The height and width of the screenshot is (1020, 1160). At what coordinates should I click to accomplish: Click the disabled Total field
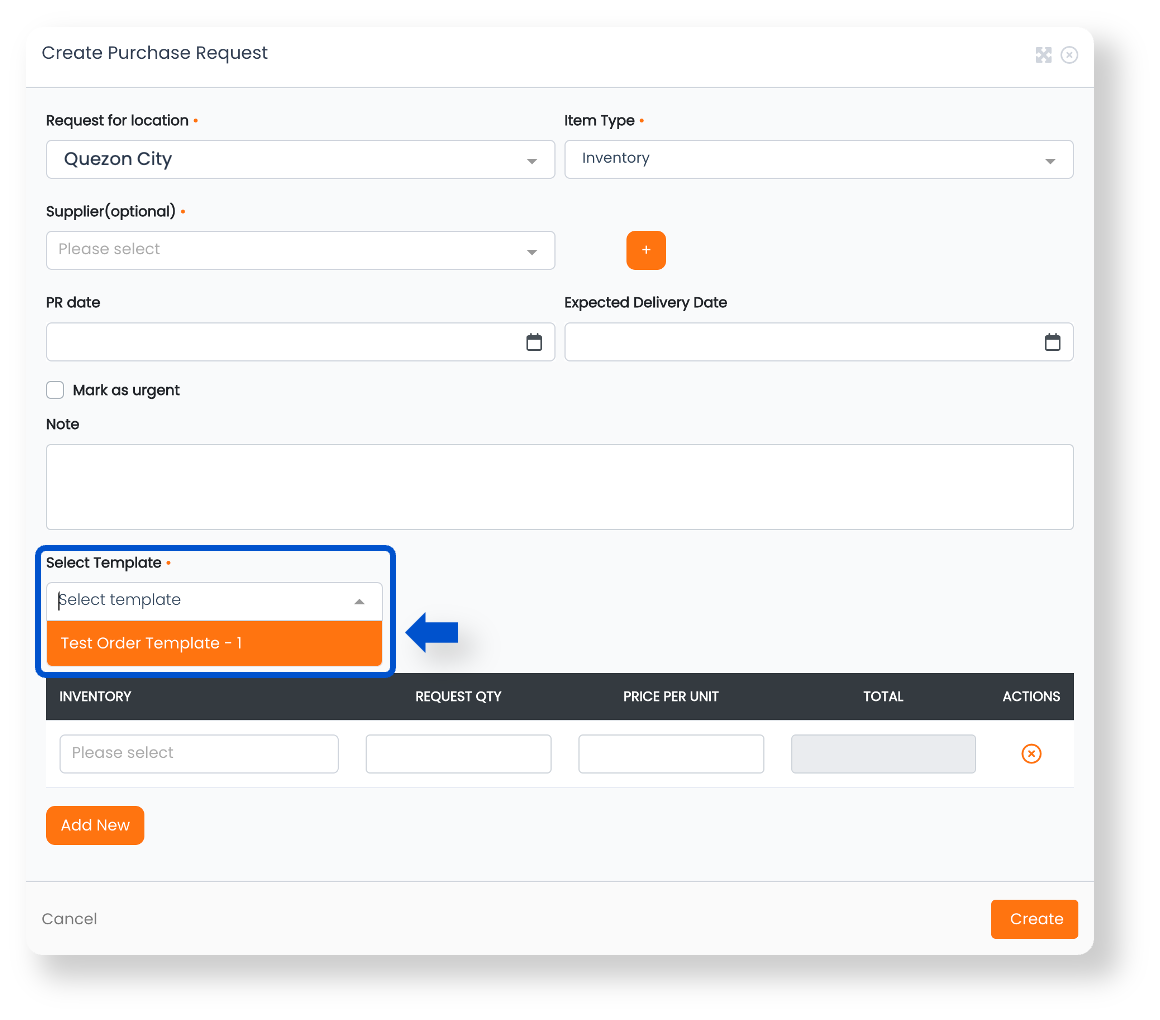click(883, 754)
